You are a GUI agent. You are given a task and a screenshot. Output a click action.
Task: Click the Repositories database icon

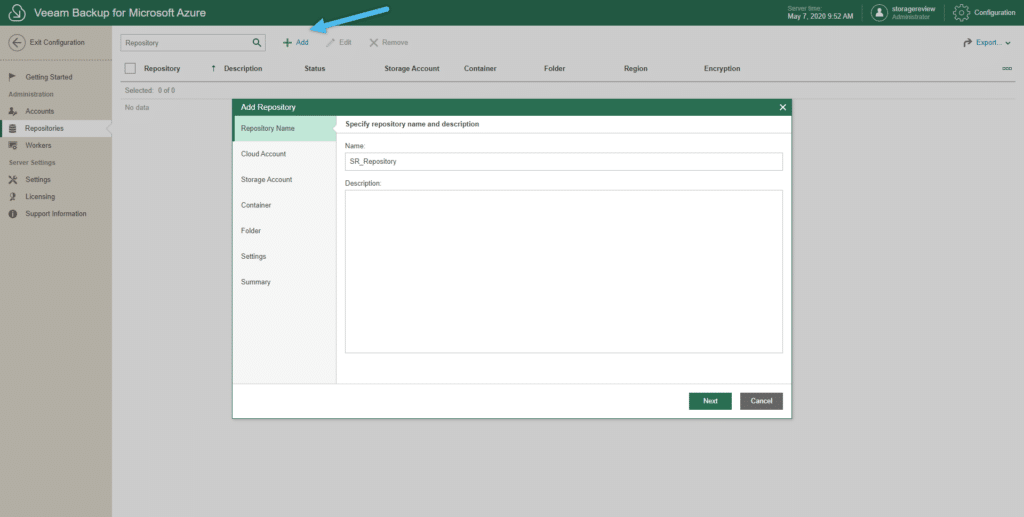point(12,129)
